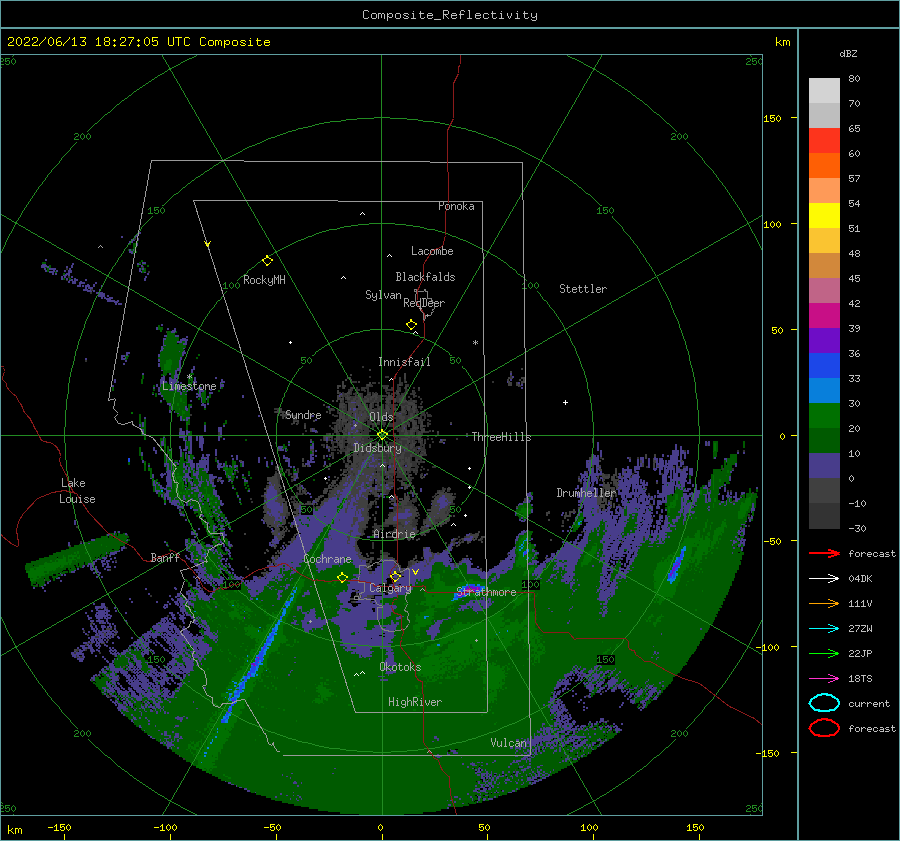Image resolution: width=900 pixels, height=841 pixels.
Task: Click the cyan current ellipse icon
Action: tap(824, 703)
